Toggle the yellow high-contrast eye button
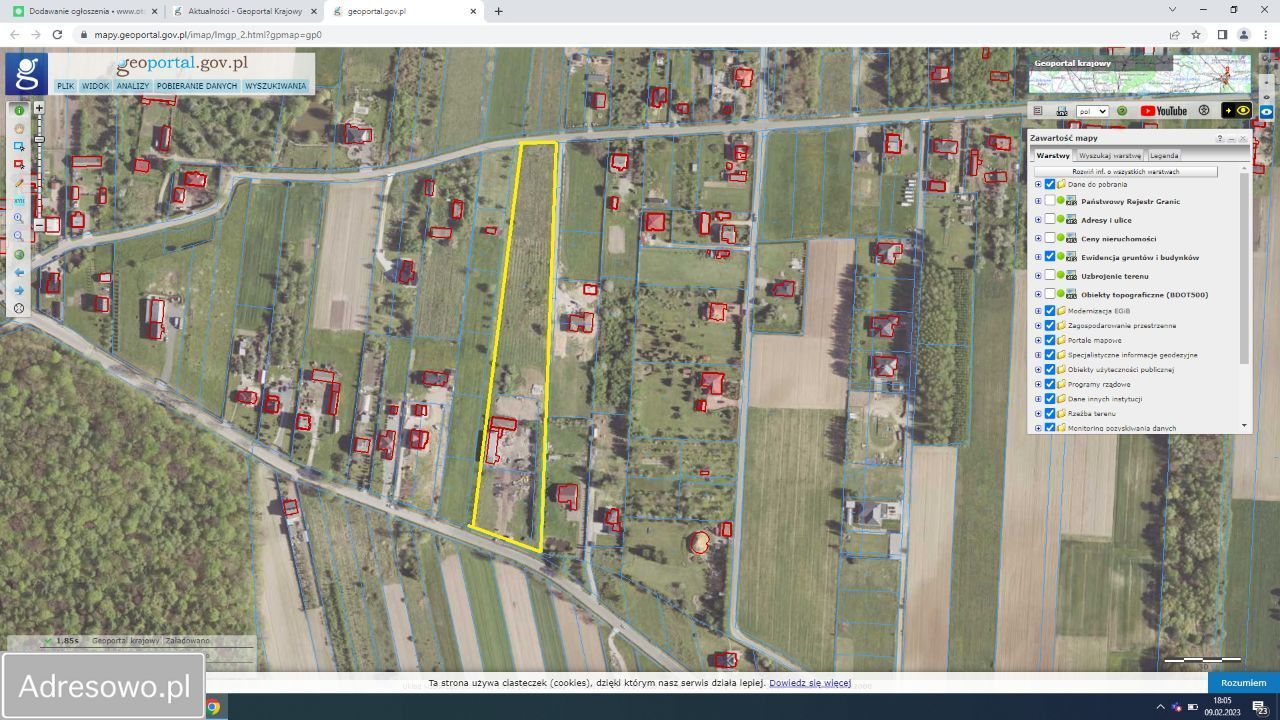Image resolution: width=1280 pixels, height=720 pixels. [1236, 111]
